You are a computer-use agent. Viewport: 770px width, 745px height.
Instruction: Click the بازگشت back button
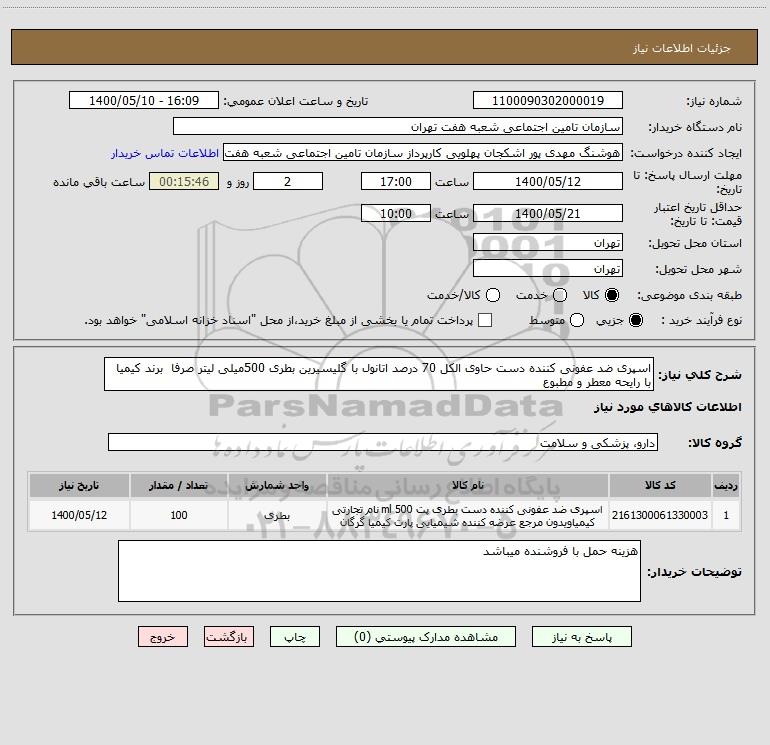tap(229, 637)
